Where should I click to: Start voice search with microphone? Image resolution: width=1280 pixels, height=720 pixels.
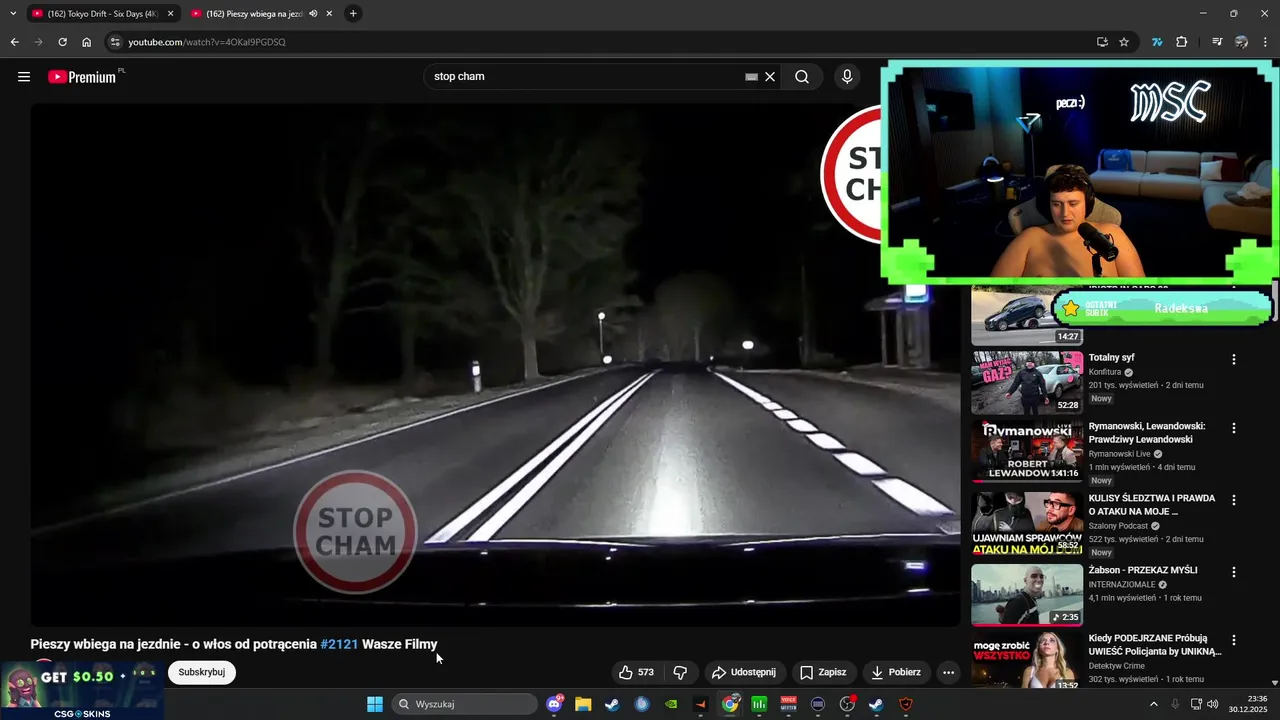(x=847, y=77)
